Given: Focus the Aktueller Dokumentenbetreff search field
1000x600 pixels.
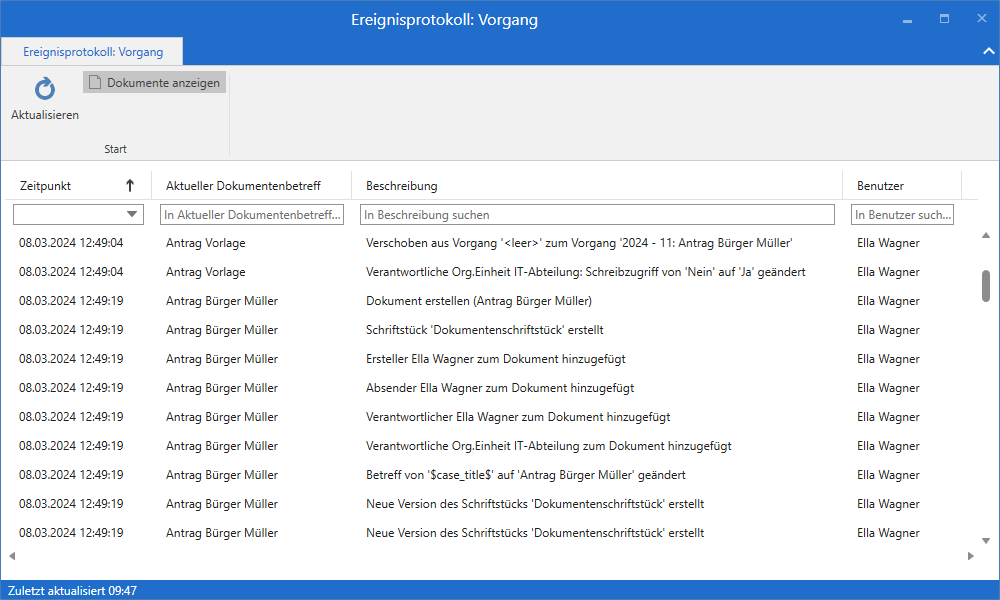Looking at the screenshot, I should pyautogui.click(x=252, y=215).
